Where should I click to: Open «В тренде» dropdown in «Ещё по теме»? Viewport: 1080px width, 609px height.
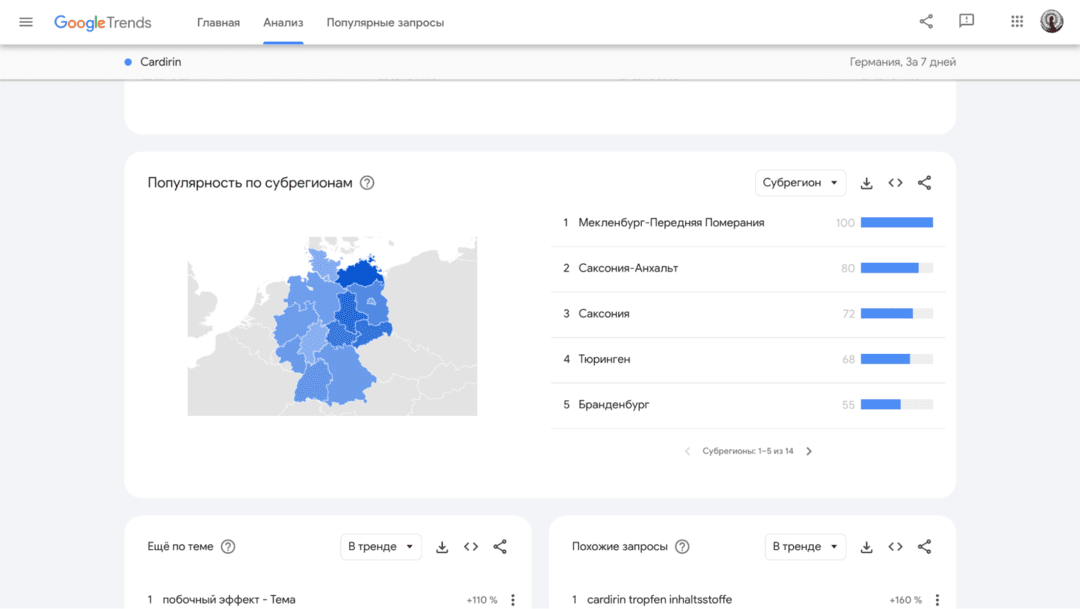pyautogui.click(x=382, y=547)
